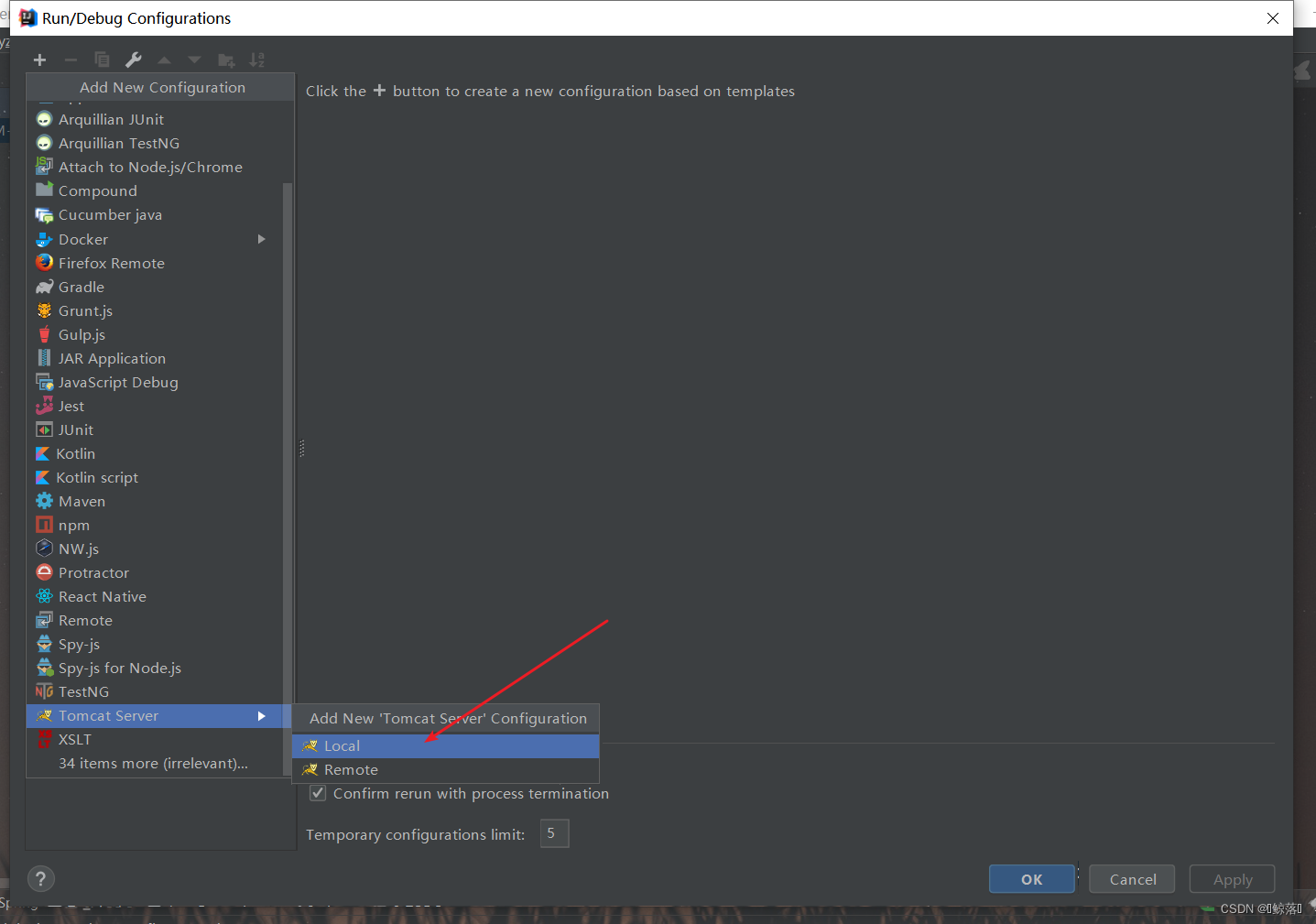Pick NW.js from the list
The width and height of the screenshot is (1316, 924).
point(155,549)
